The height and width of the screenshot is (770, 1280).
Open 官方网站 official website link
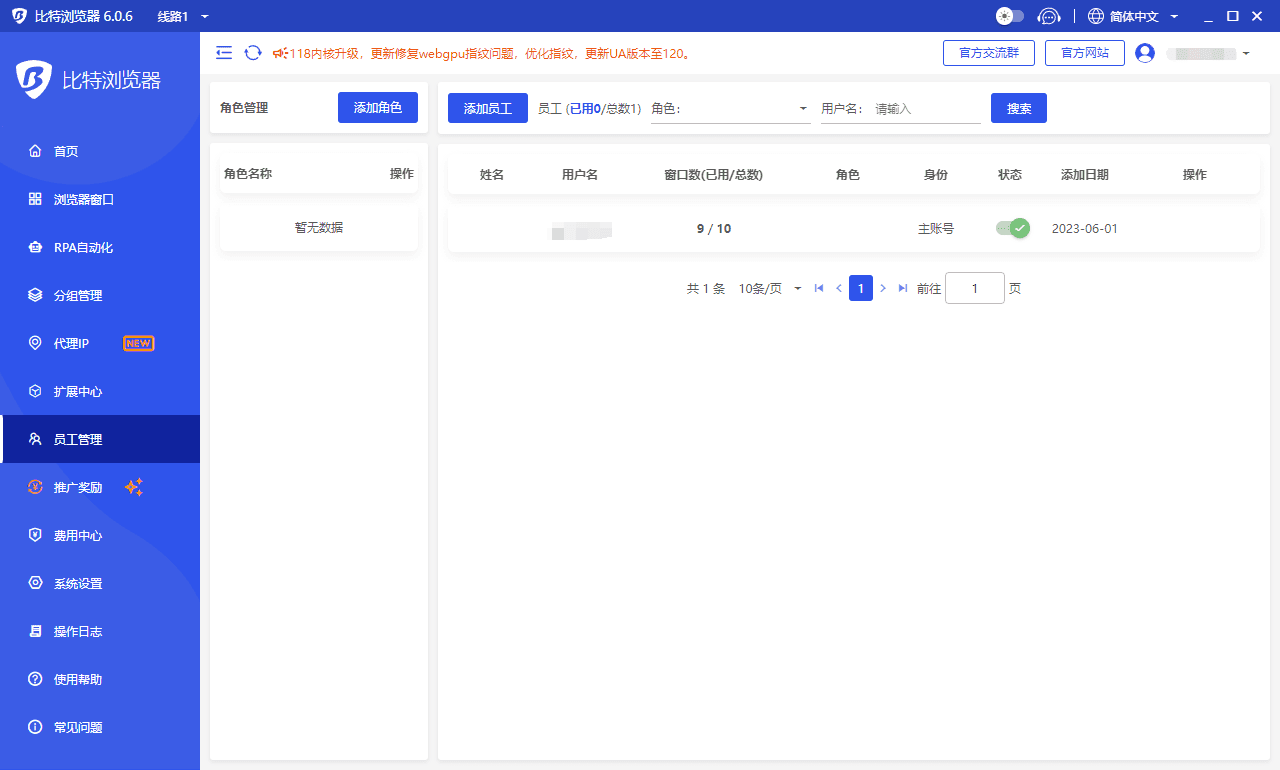1084,52
